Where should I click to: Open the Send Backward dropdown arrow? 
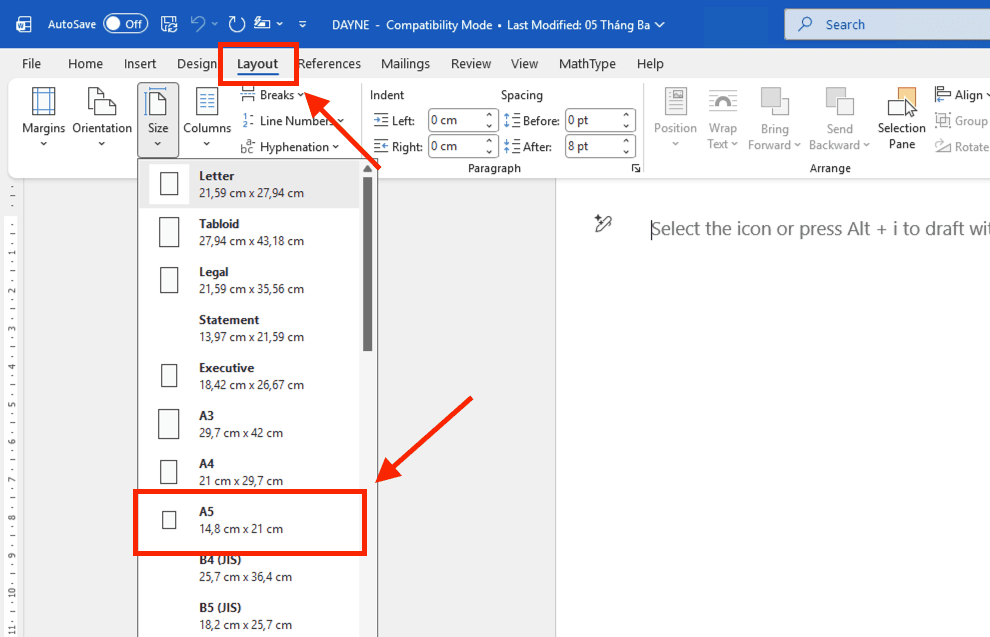(867, 145)
